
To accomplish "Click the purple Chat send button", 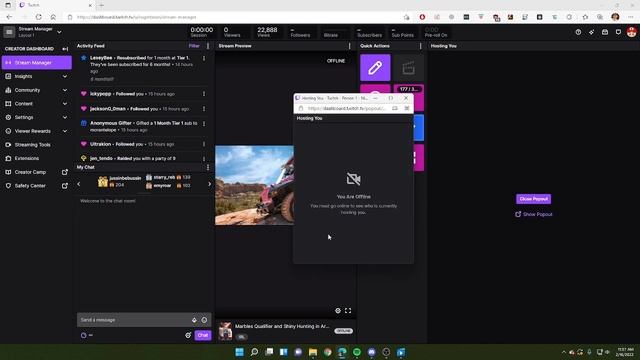I will click(x=203, y=335).
